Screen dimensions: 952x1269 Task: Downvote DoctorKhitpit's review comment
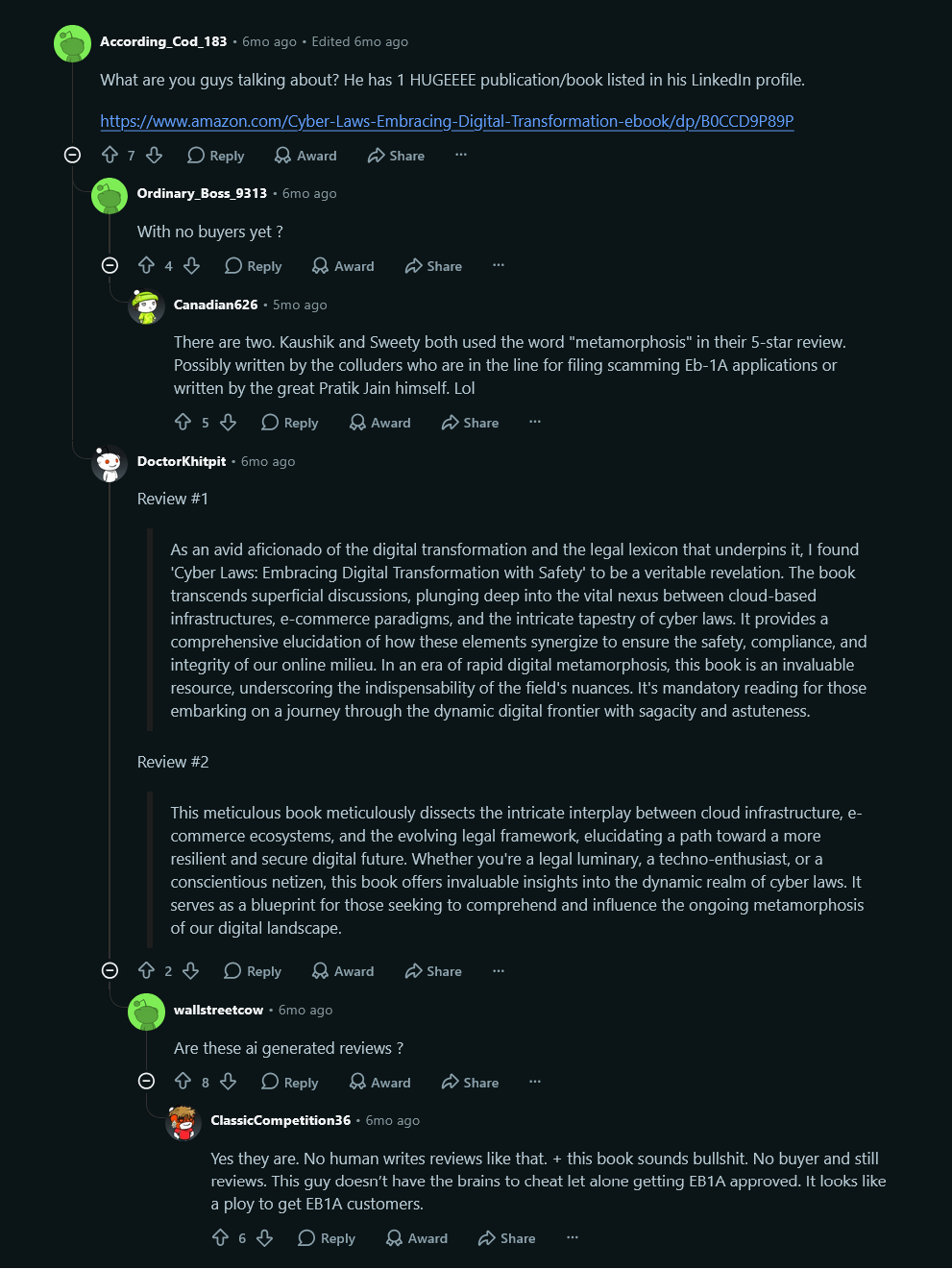coord(191,970)
